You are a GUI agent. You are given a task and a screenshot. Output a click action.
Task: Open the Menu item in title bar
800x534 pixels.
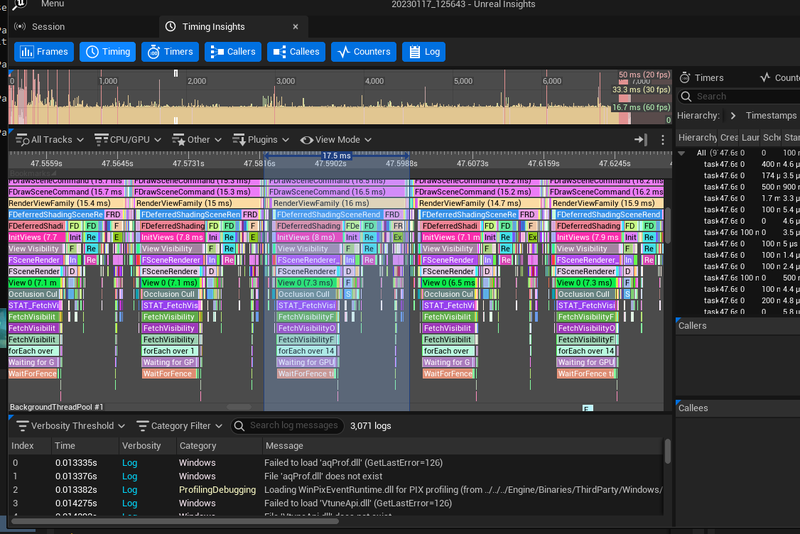point(53,4)
